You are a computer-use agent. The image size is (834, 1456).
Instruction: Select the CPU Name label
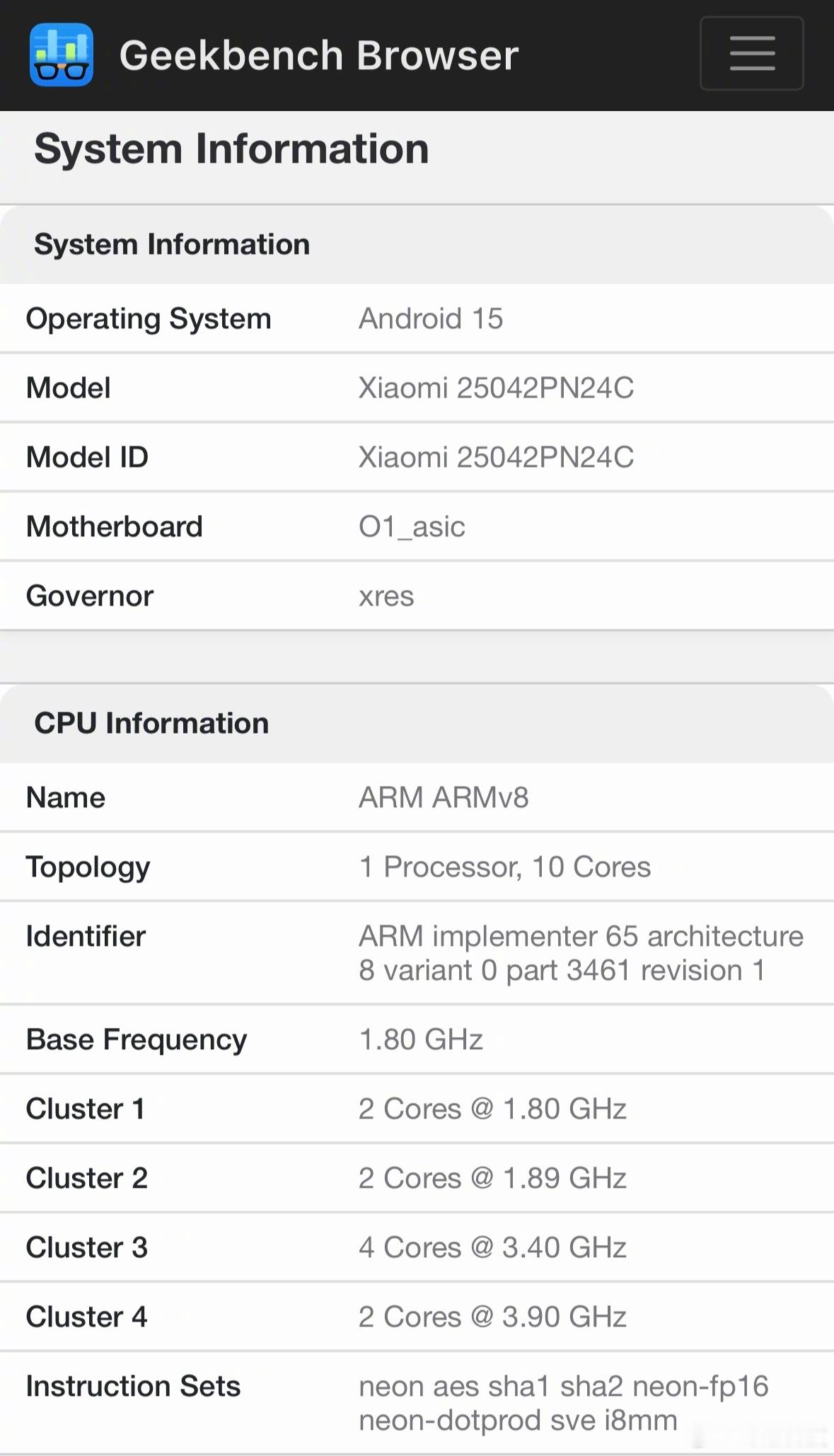tap(66, 797)
